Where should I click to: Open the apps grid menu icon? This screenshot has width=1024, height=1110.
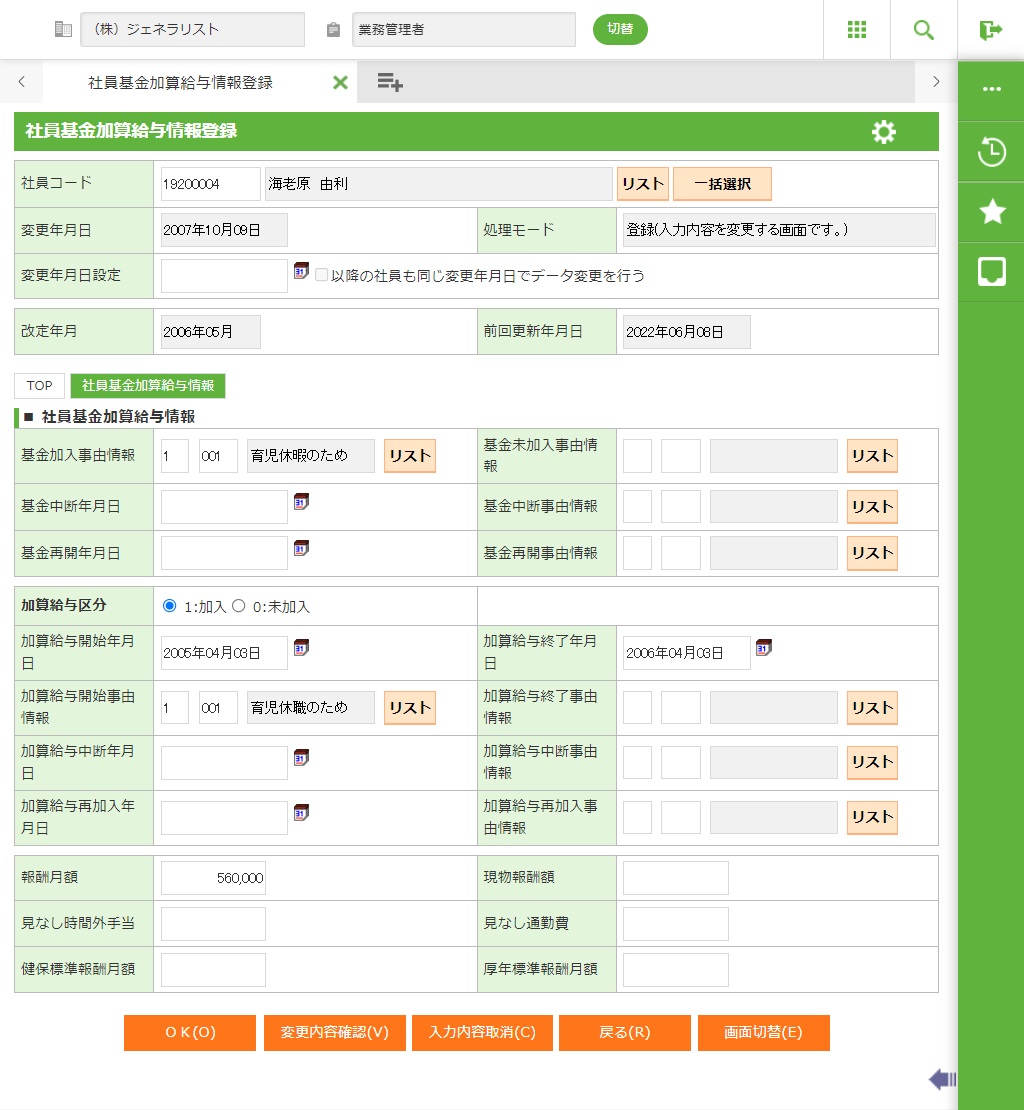point(856,29)
